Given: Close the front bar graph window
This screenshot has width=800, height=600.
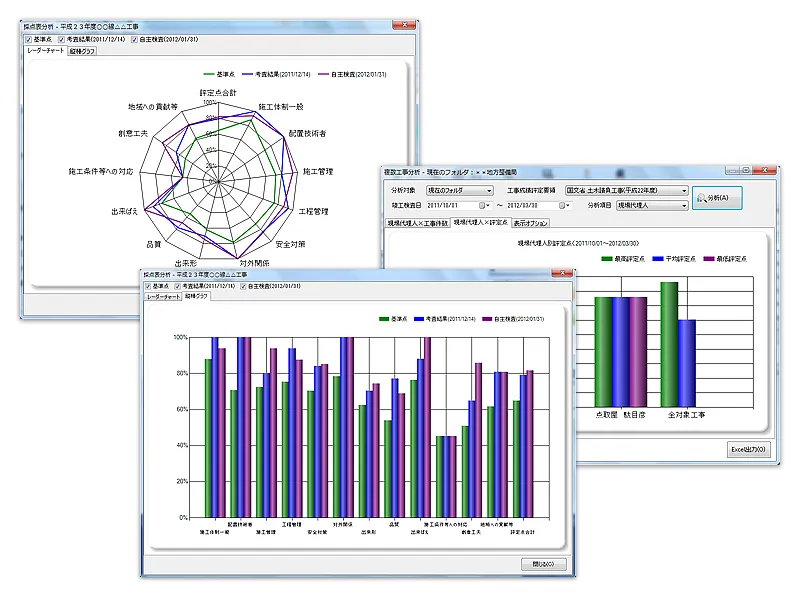Looking at the screenshot, I should click(x=562, y=273).
